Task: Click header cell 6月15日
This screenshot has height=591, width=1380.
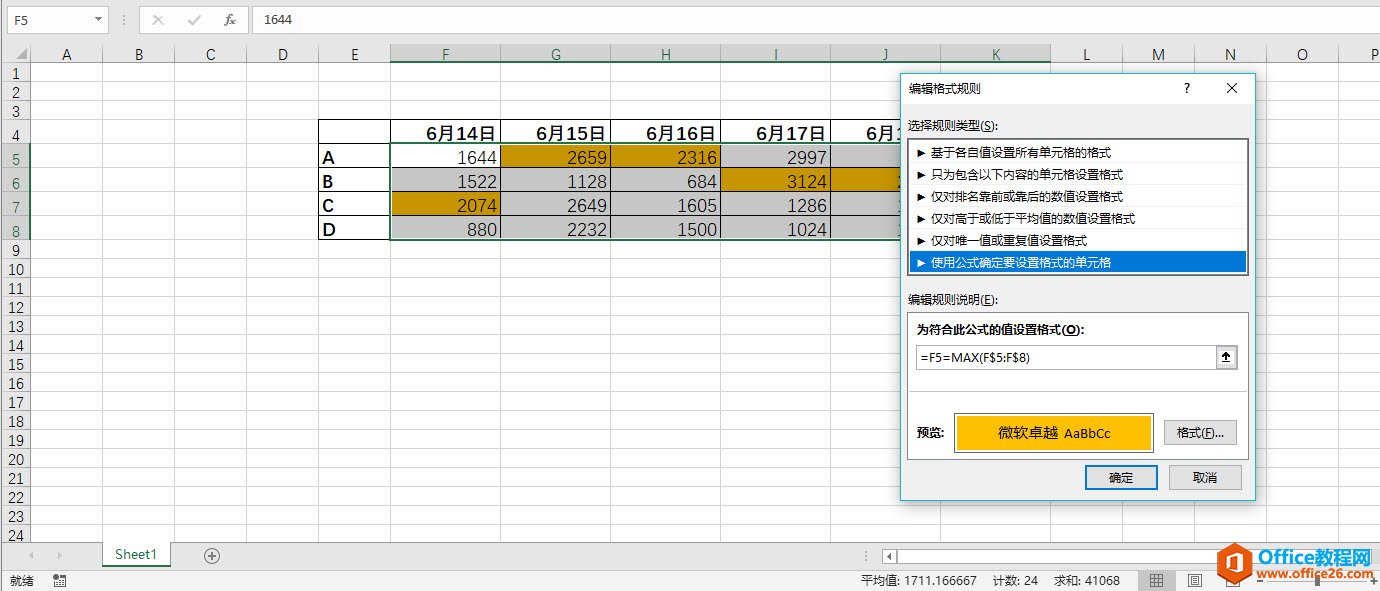Action: [x=556, y=132]
